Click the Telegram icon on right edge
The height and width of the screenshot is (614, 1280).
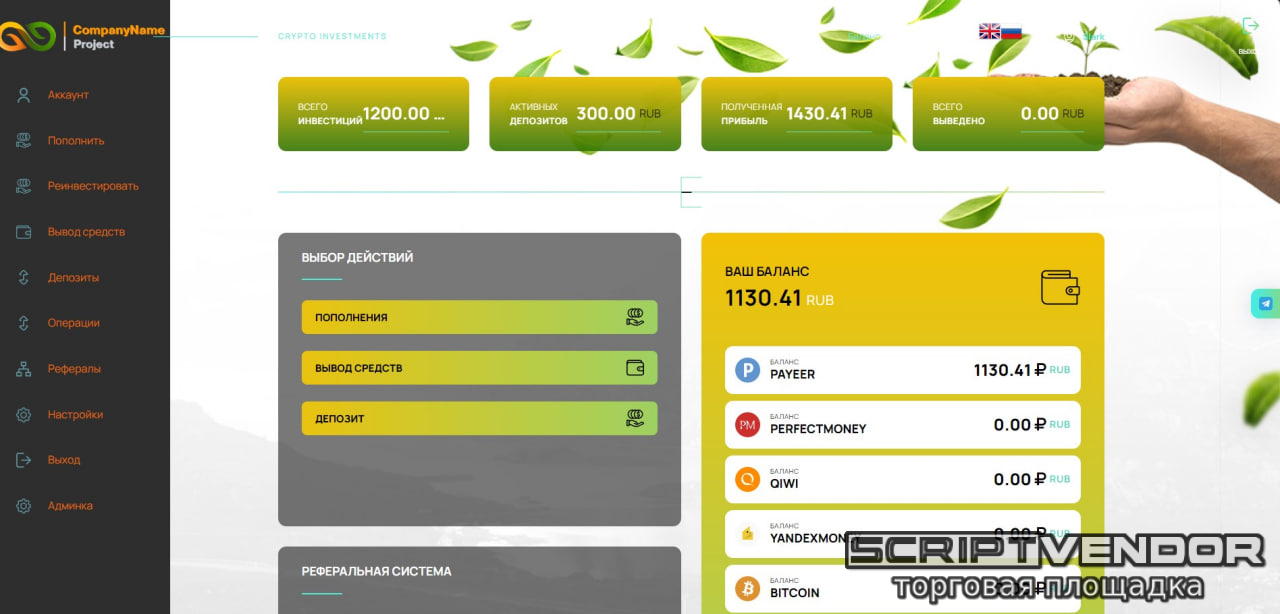[1266, 304]
